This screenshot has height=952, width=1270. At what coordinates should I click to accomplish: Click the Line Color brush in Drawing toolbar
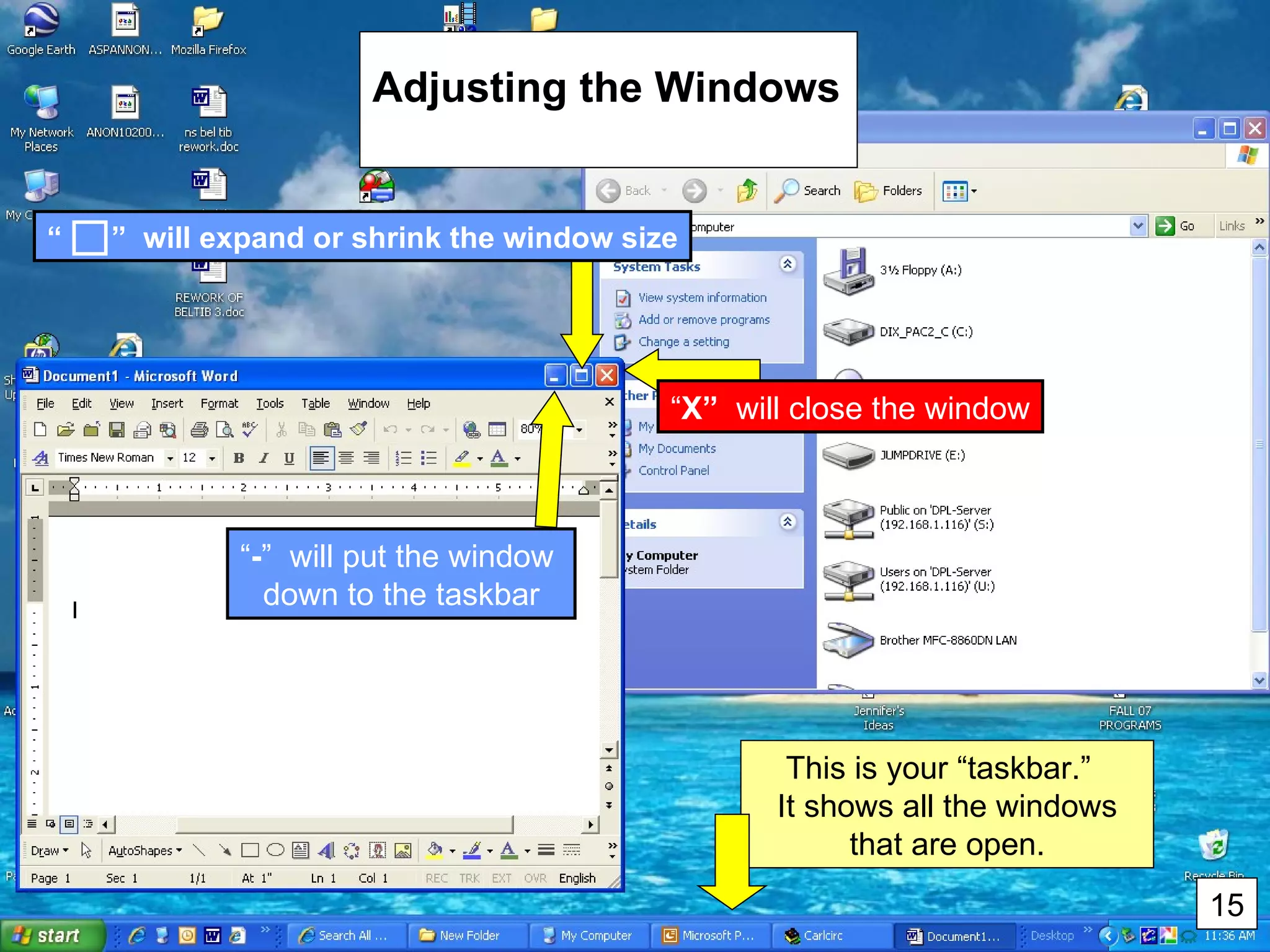pos(473,850)
